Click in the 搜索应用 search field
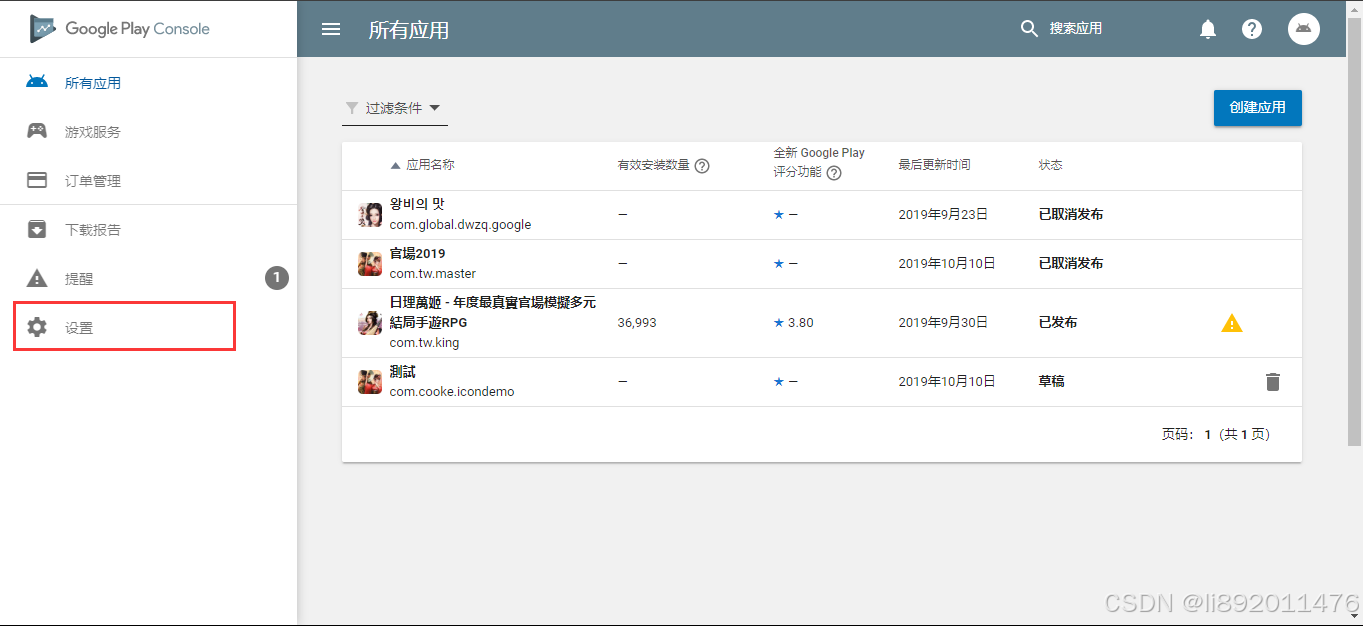Image resolution: width=1363 pixels, height=626 pixels. point(1076,29)
